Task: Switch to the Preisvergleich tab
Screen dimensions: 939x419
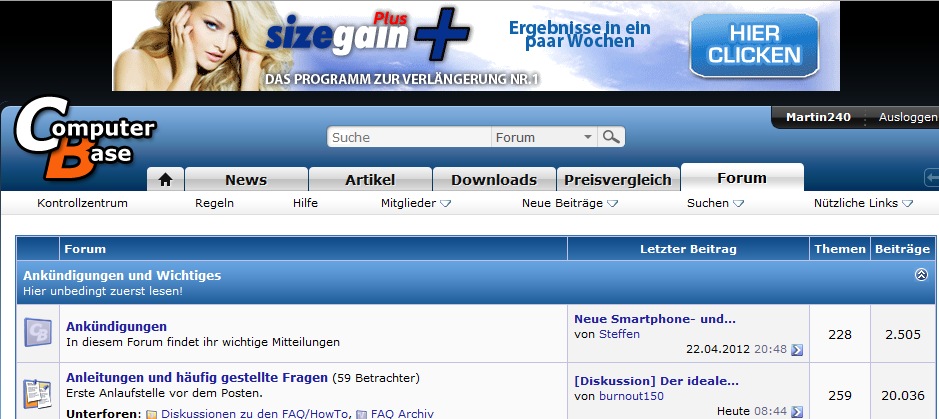Action: click(618, 180)
